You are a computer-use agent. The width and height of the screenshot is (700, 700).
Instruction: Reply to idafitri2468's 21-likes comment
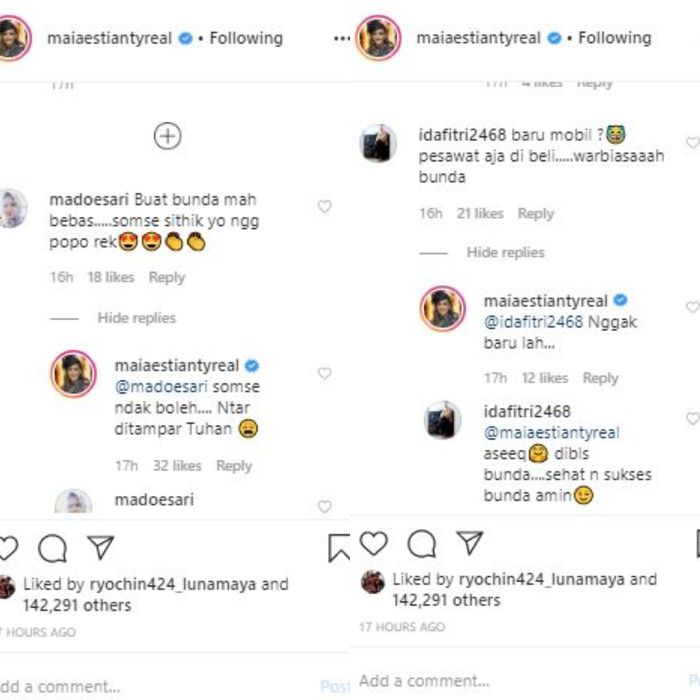535,213
